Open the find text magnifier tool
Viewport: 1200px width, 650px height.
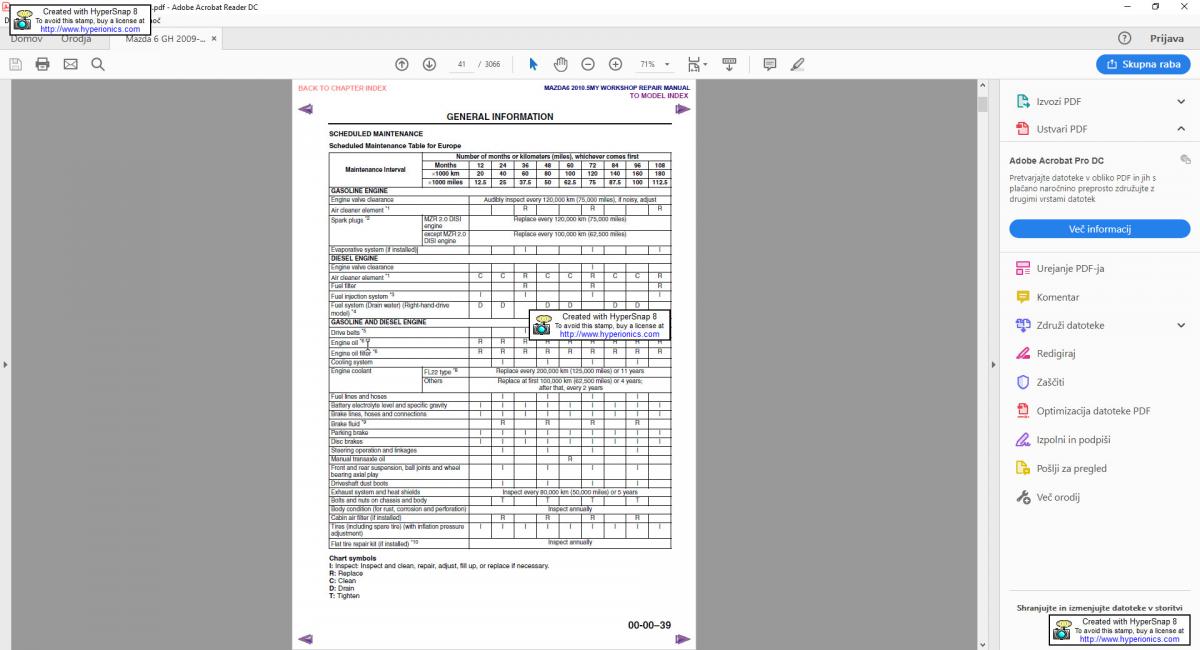pyautogui.click(x=98, y=64)
